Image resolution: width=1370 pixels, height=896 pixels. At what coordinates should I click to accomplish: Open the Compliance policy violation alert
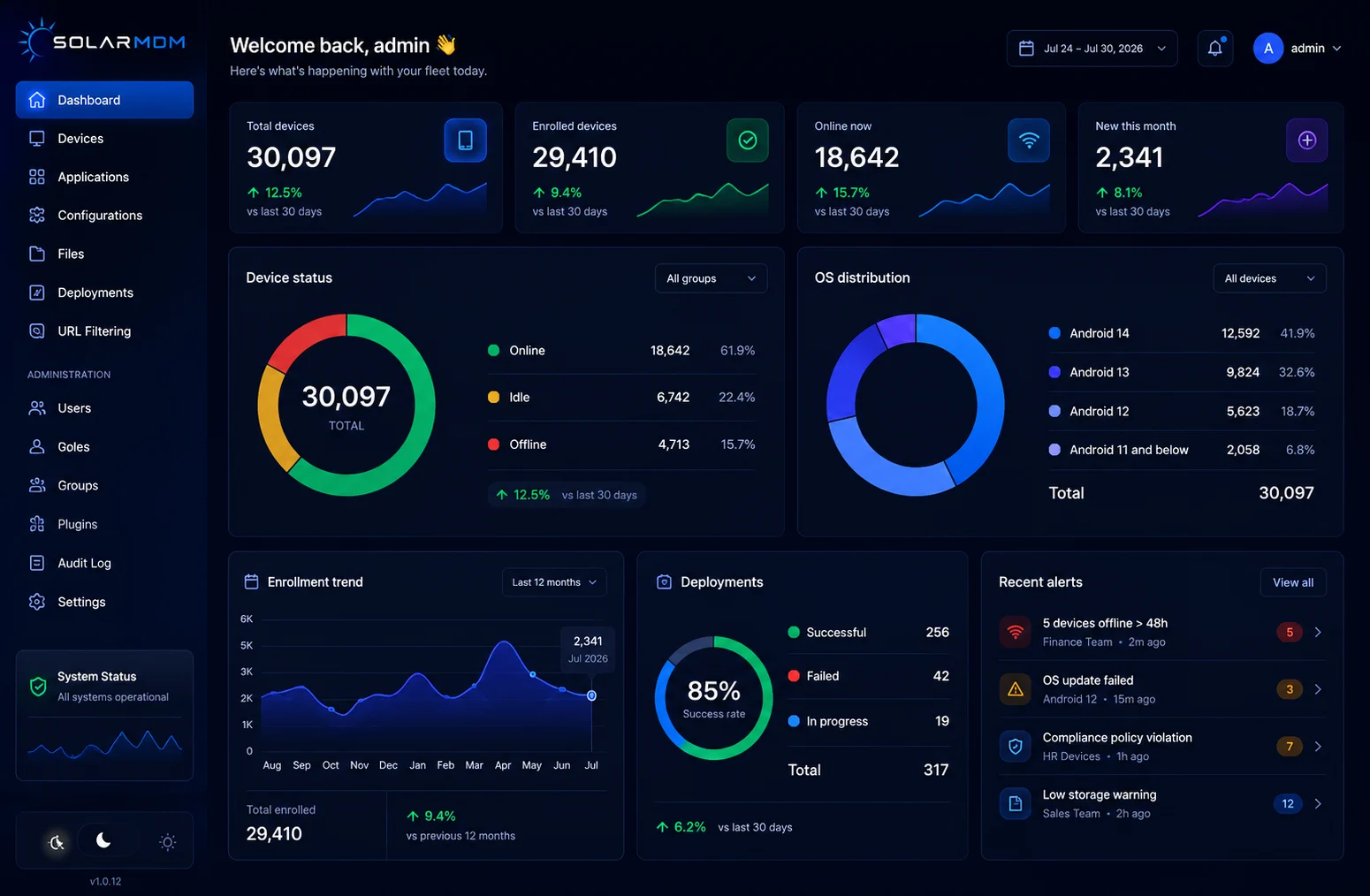click(x=1162, y=747)
